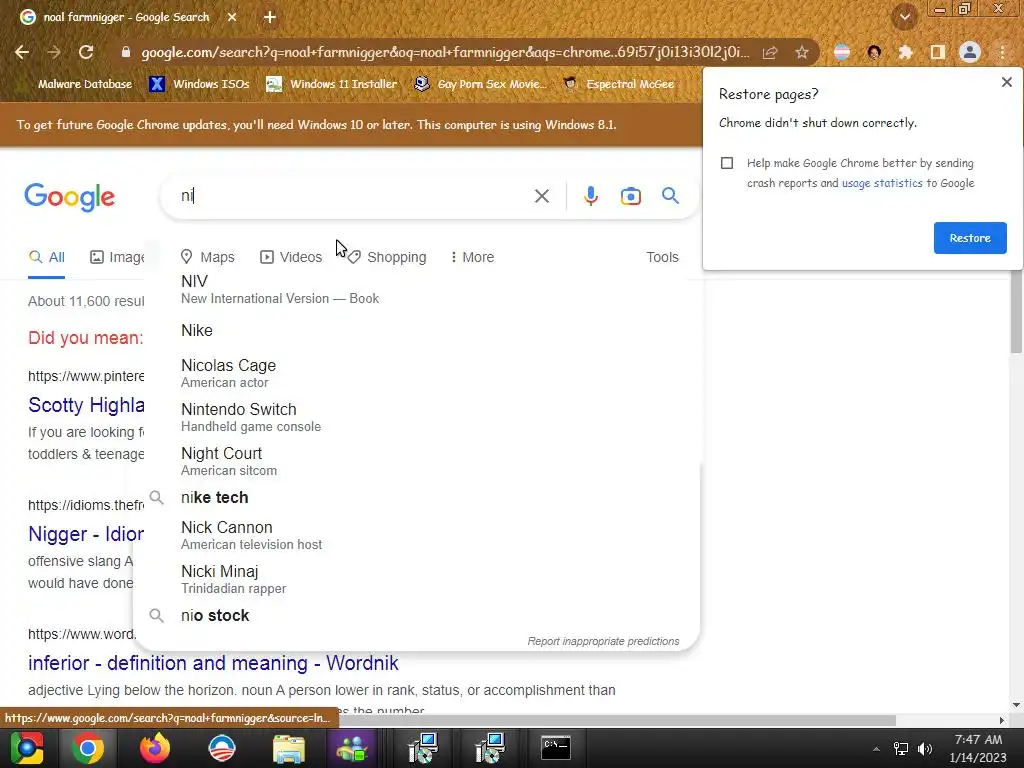Open the inferior definition Wordnik result
This screenshot has width=1024, height=768.
pos(213,663)
